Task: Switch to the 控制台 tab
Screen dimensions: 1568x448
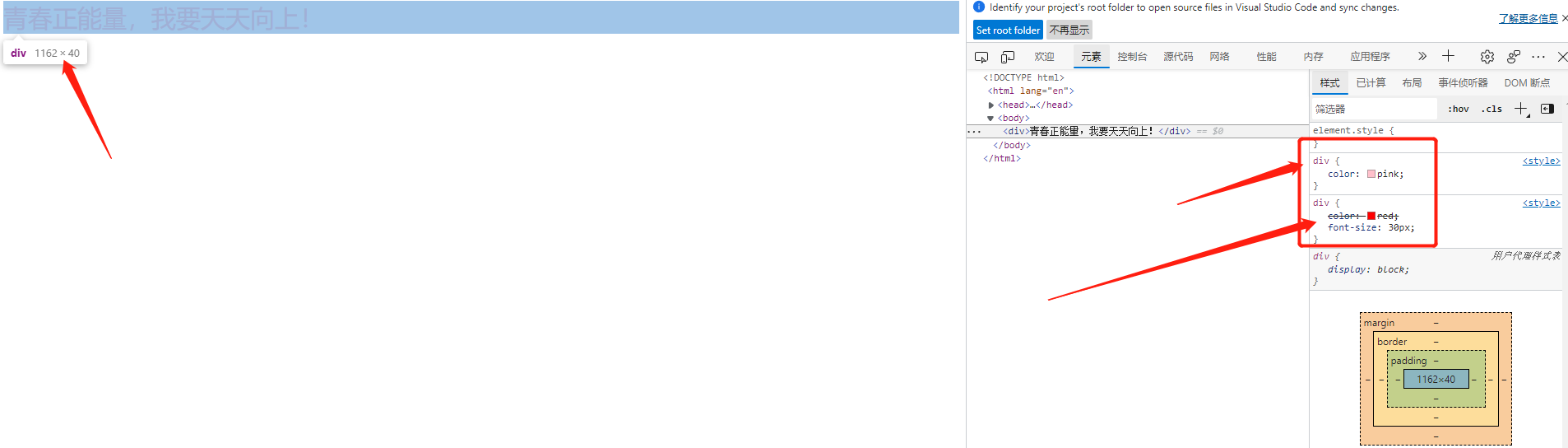Action: [x=1132, y=57]
